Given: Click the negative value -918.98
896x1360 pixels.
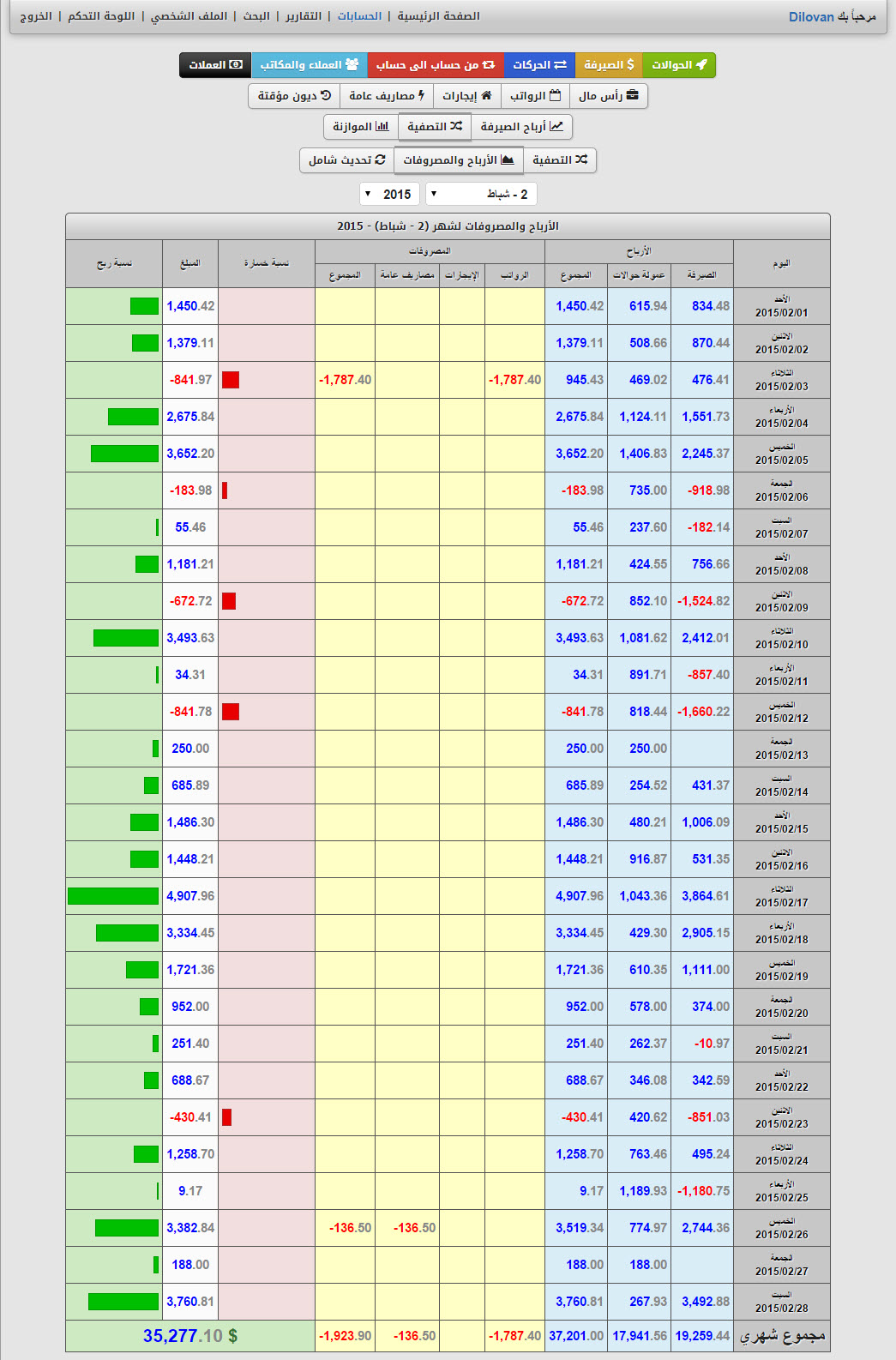Looking at the screenshot, I should point(708,490).
